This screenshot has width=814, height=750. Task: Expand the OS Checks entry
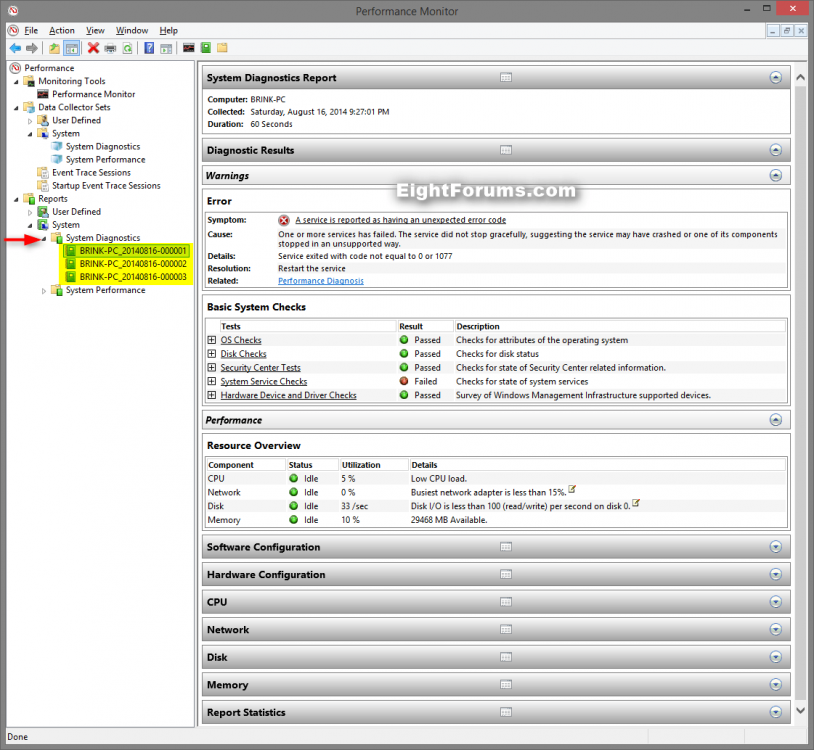point(210,339)
